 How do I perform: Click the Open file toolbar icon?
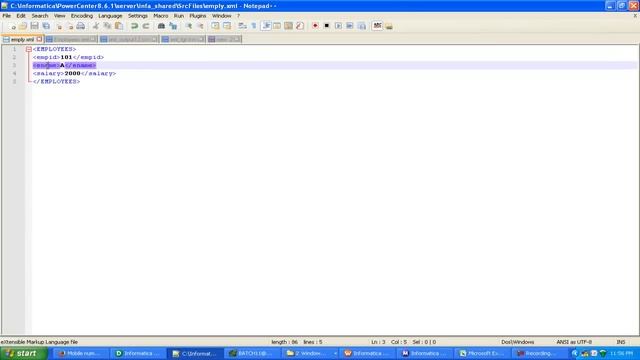pyautogui.click(x=23, y=26)
